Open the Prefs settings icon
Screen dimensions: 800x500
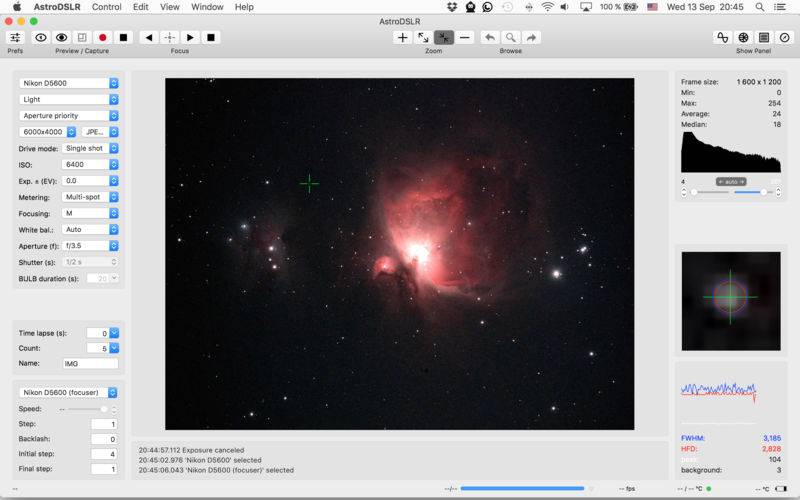pos(15,37)
